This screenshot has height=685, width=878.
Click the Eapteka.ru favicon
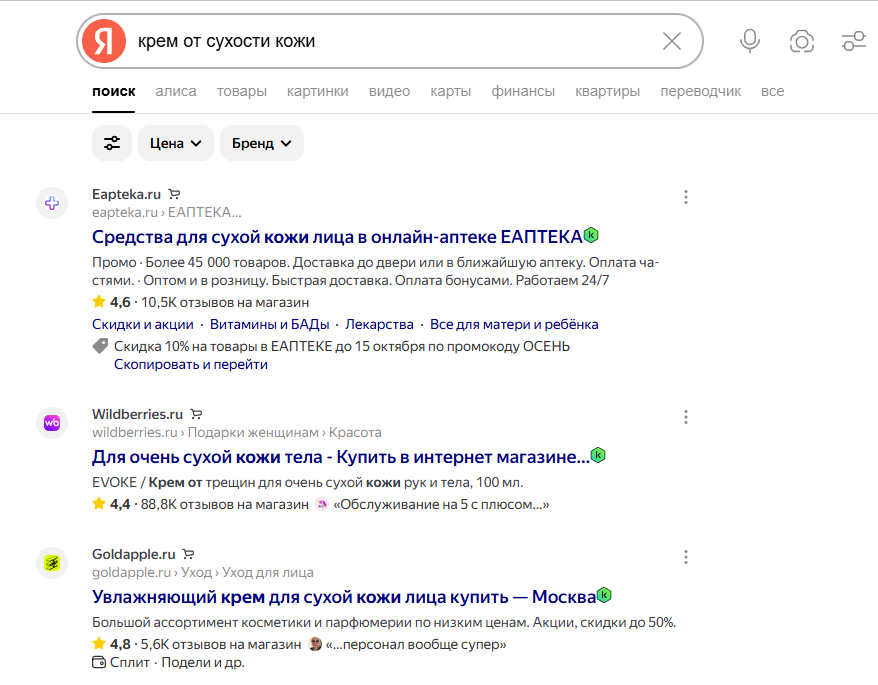coord(51,203)
